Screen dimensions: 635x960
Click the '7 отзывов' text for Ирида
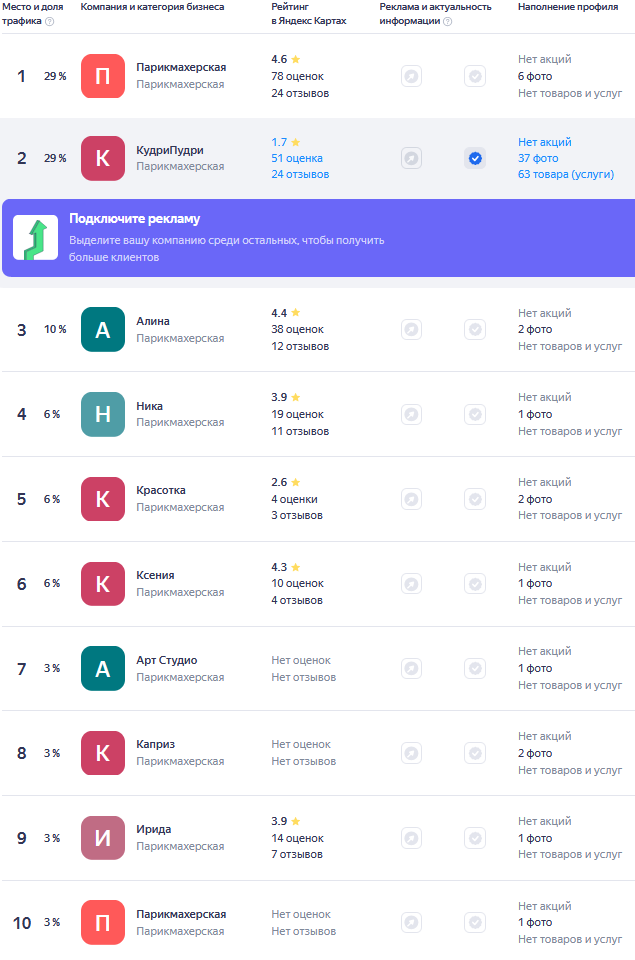297,854
